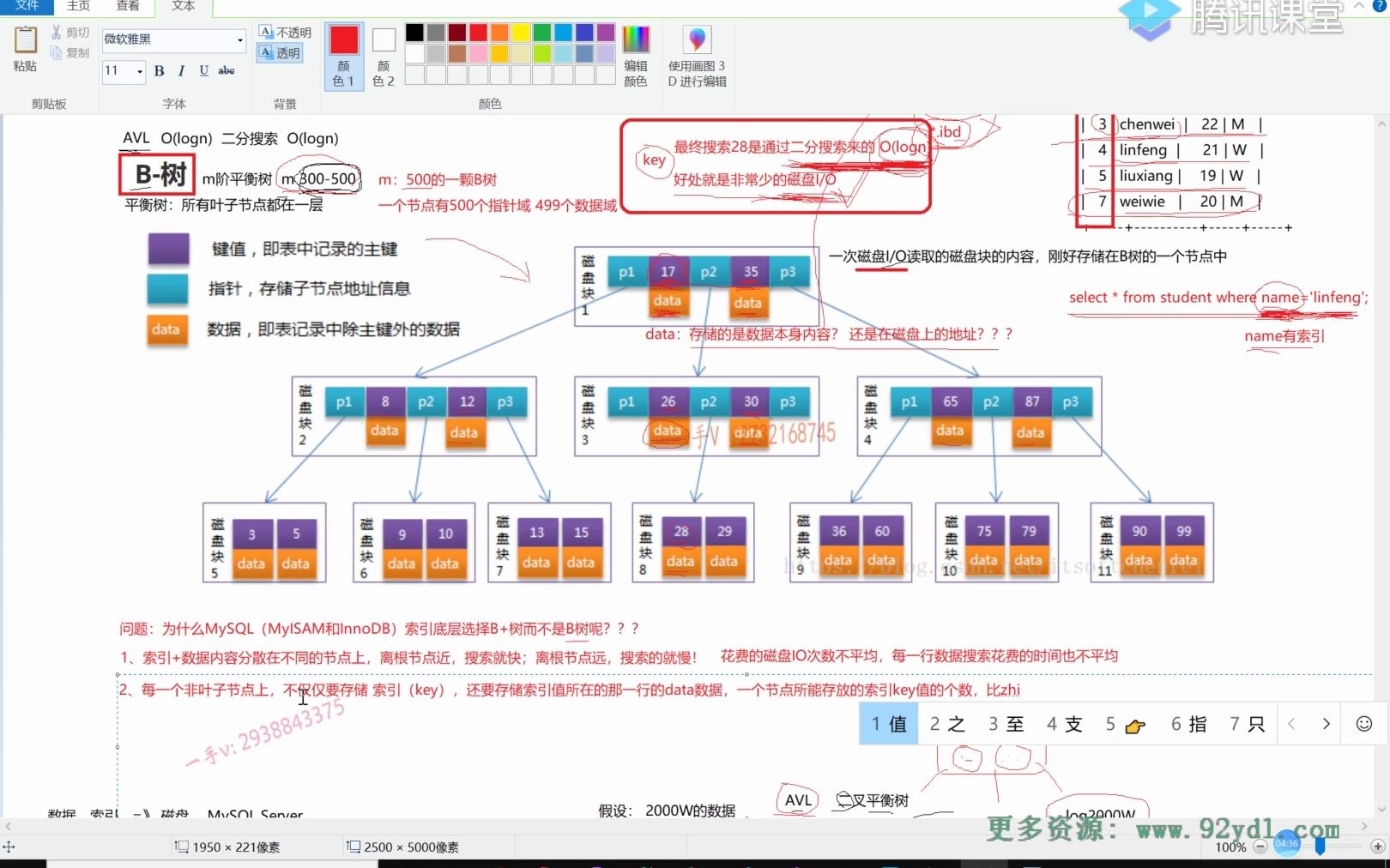Click the 100% zoom level text
This screenshot has height=868, width=1390.
point(1230,847)
